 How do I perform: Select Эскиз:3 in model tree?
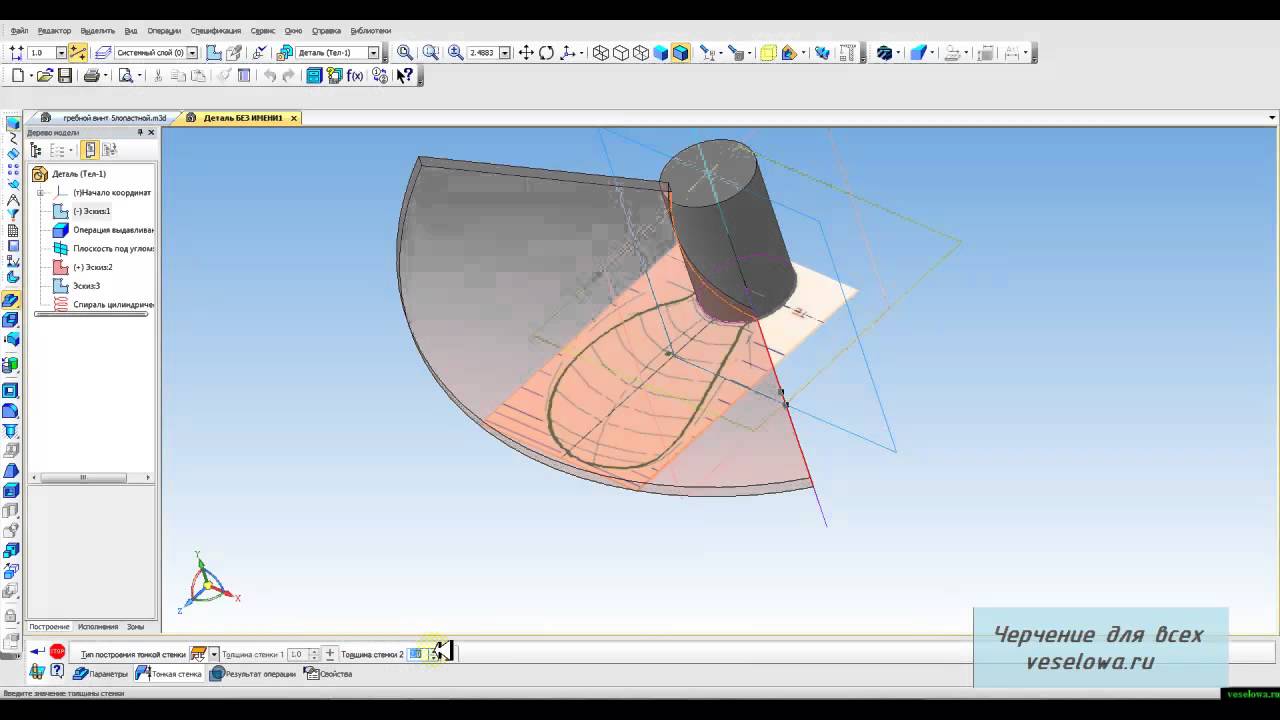[86, 286]
